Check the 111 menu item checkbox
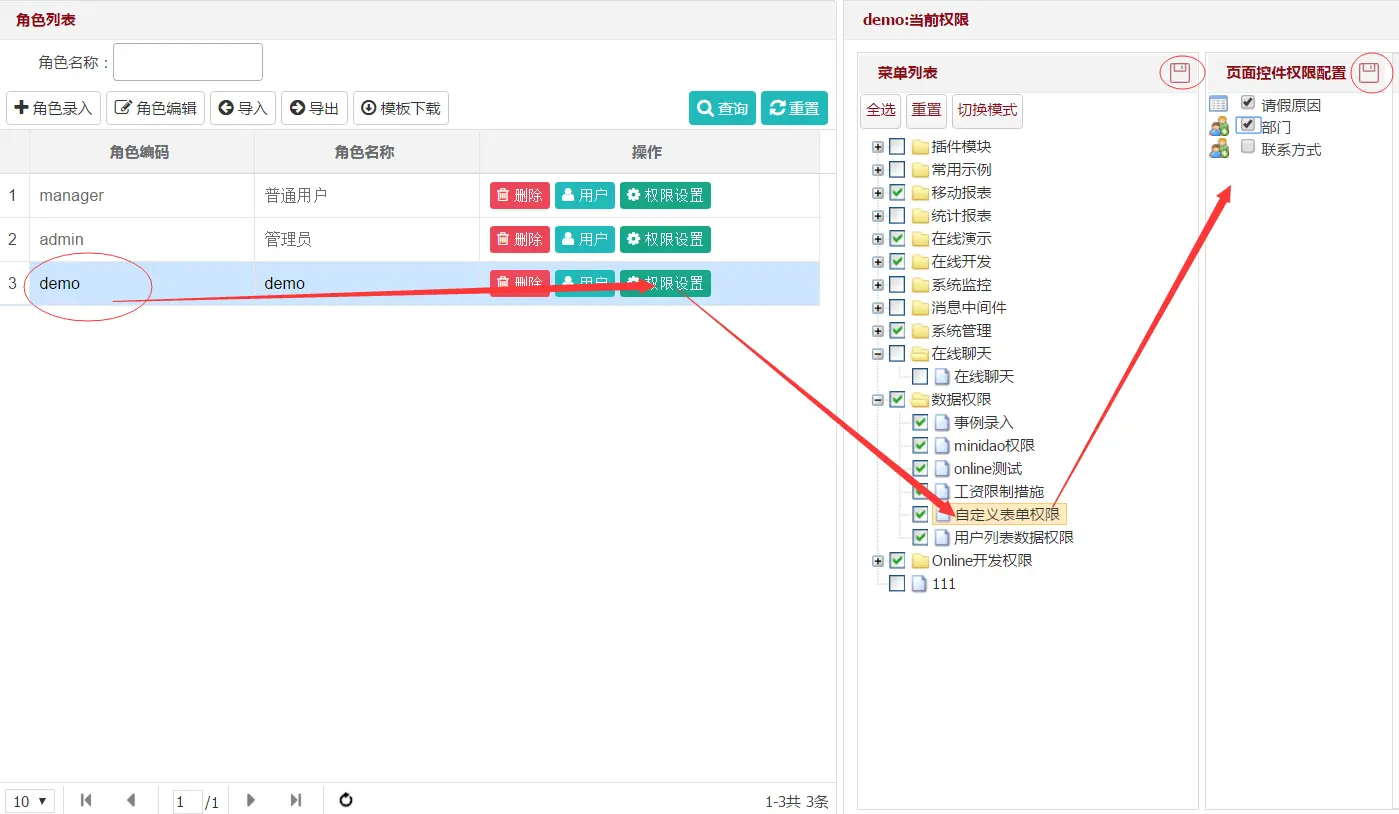1399x814 pixels. point(897,583)
